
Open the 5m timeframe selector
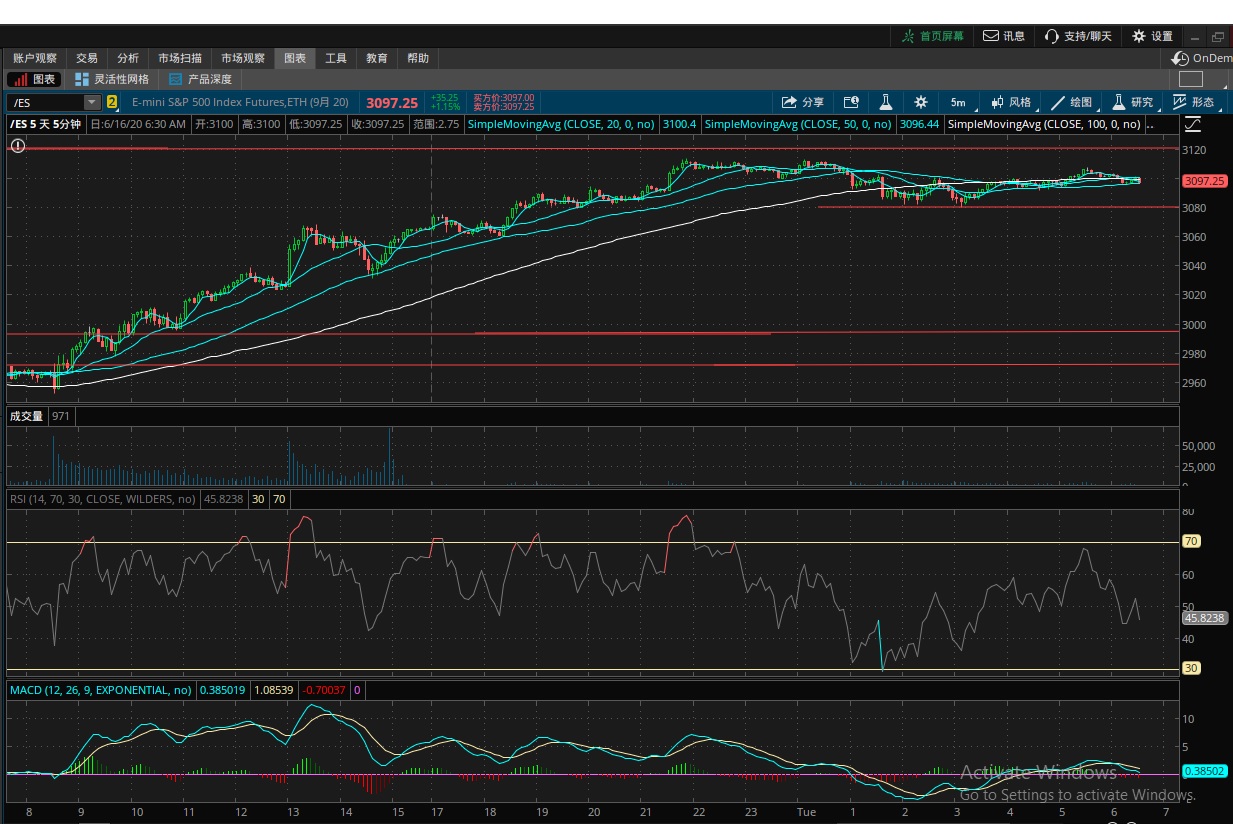point(958,102)
